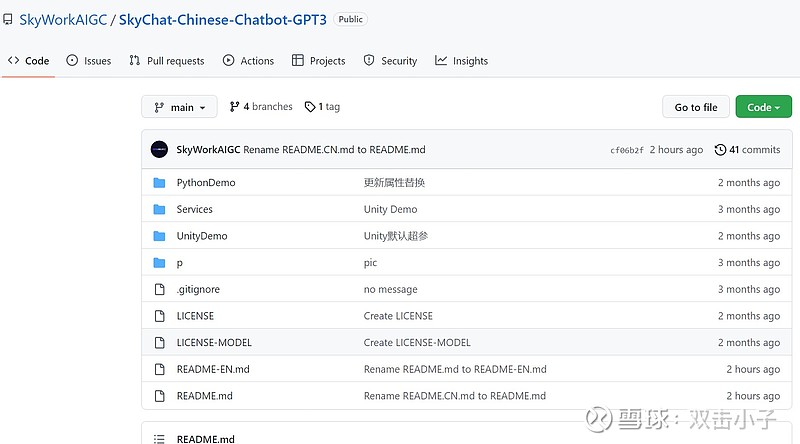Click the UnityDemo row's commit message

(396, 236)
